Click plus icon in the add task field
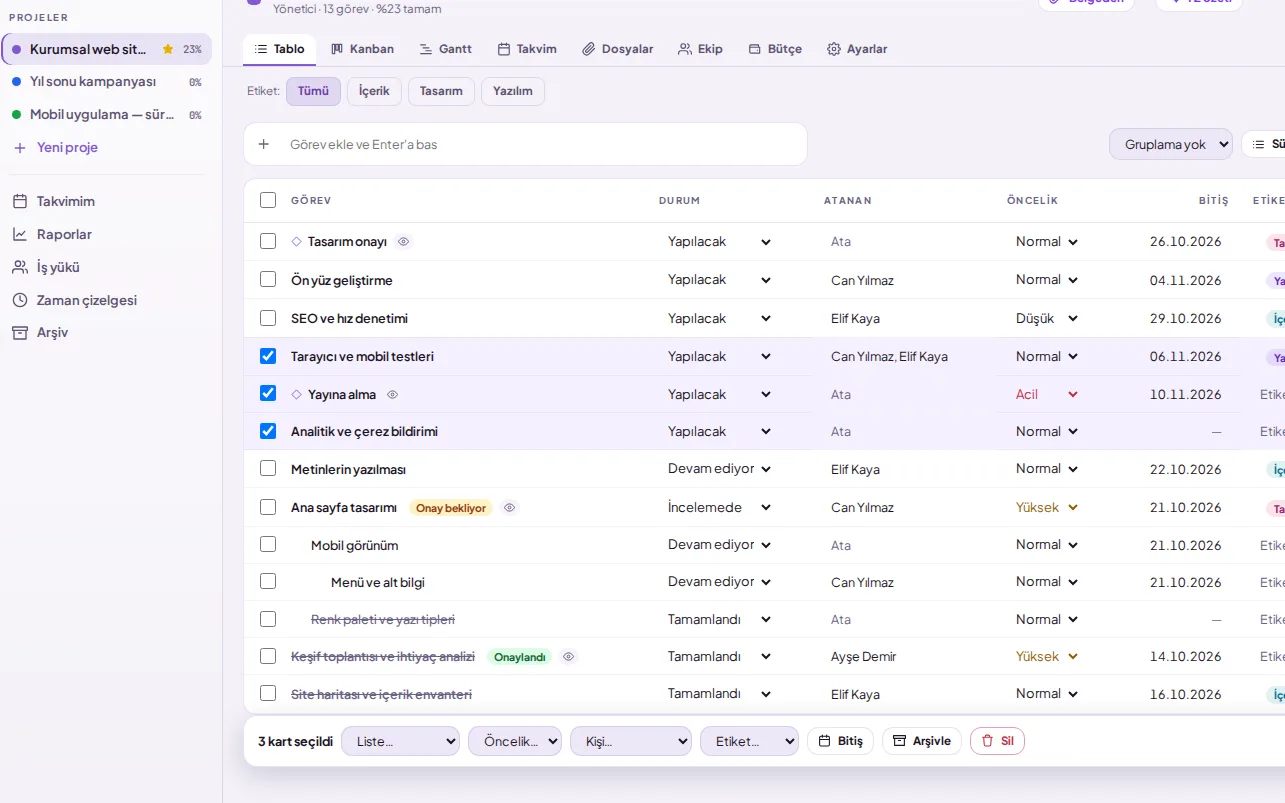 coord(264,144)
